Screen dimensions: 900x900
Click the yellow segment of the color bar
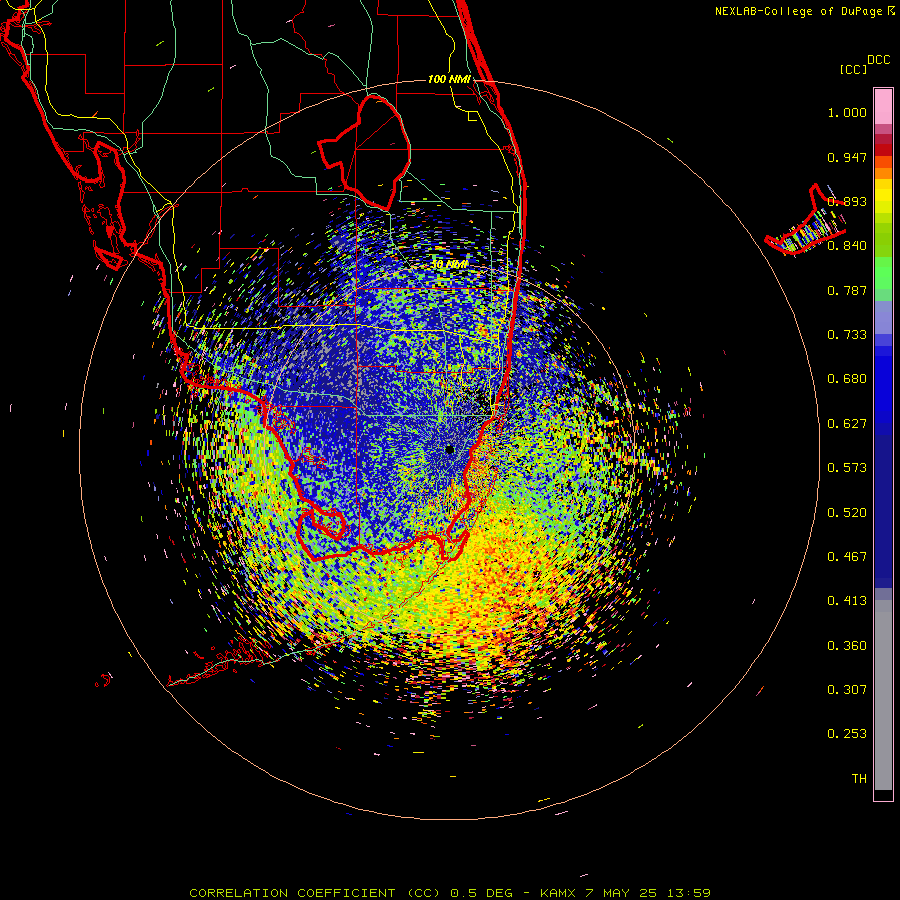click(x=883, y=196)
